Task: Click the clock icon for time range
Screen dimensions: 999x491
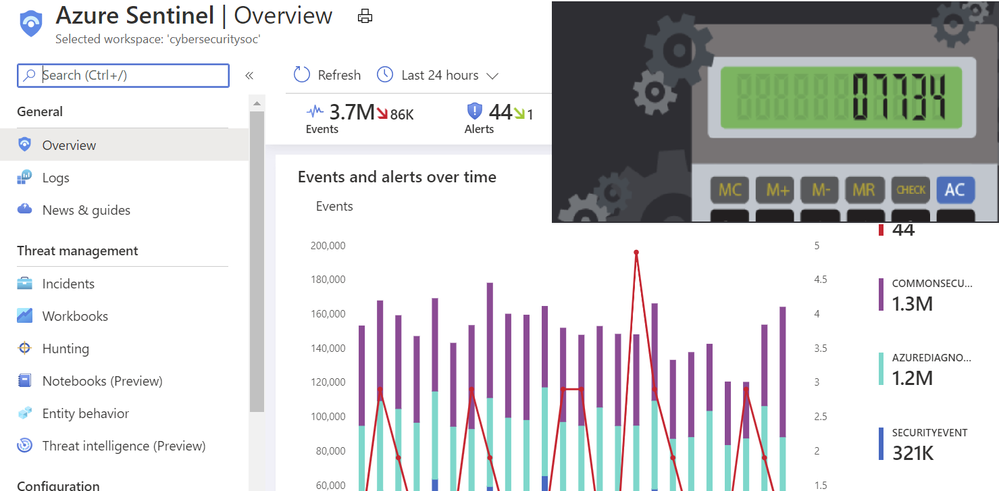Action: point(385,75)
